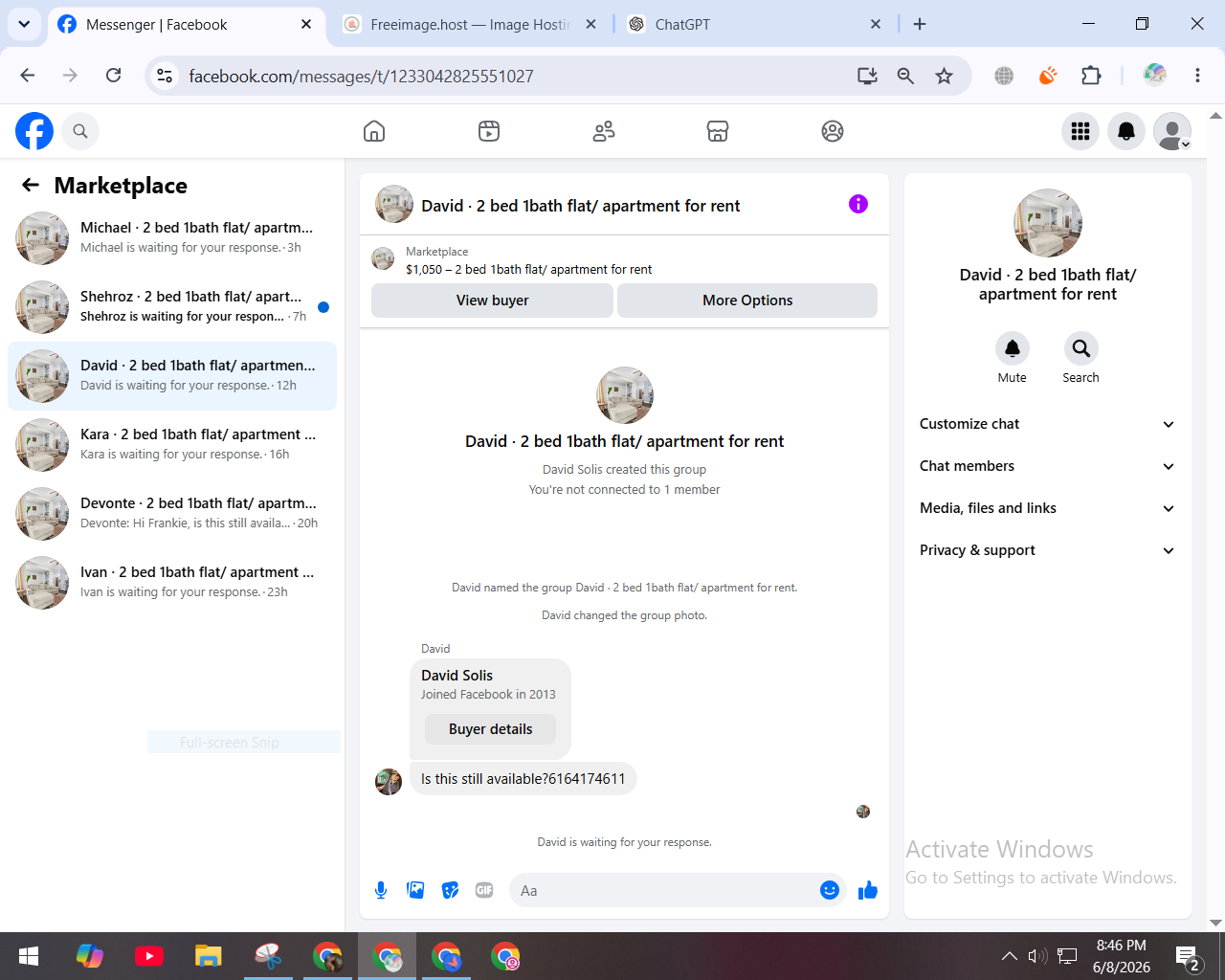Click install app icon in address bar
Screen dimensions: 1225x980
(x=867, y=76)
